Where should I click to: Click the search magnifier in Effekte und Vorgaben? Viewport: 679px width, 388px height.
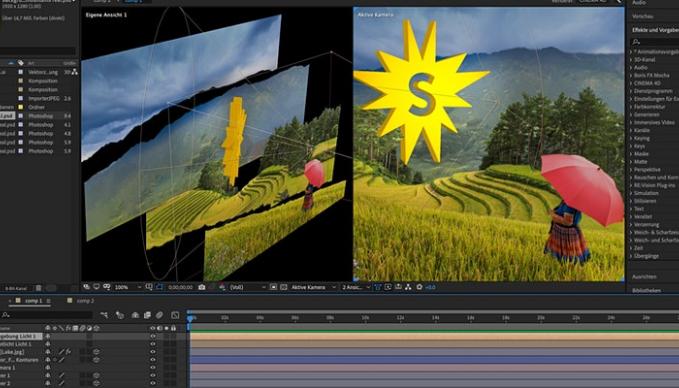636,42
